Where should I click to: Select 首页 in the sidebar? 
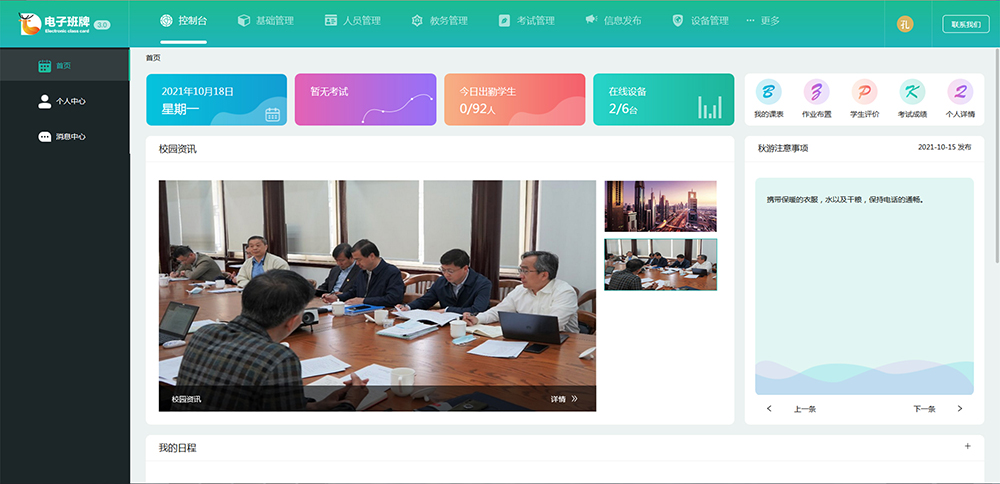(x=64, y=65)
